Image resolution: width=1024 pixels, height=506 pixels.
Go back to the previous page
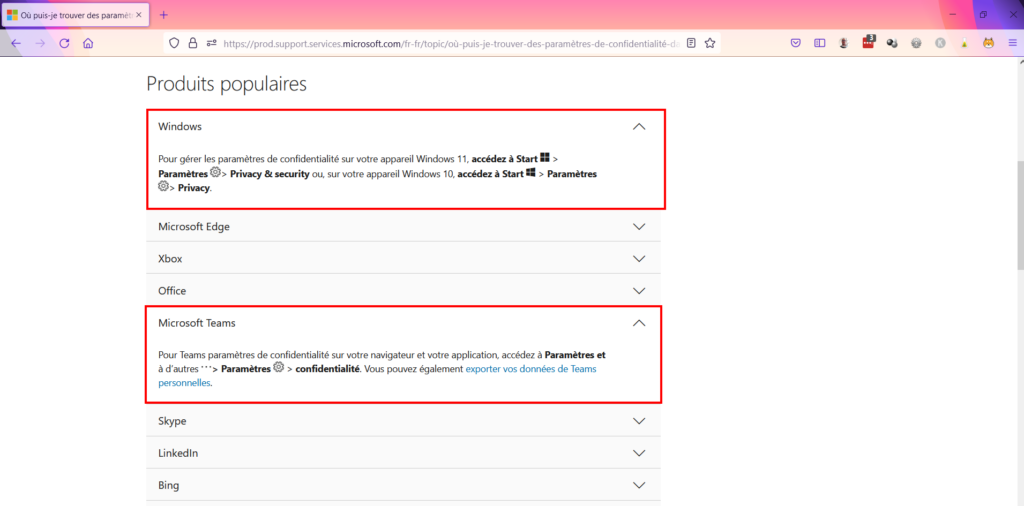[16, 44]
